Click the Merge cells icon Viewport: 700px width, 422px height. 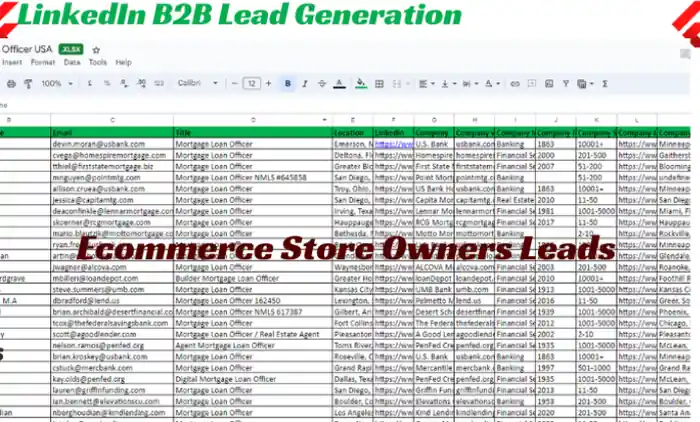[396, 84]
